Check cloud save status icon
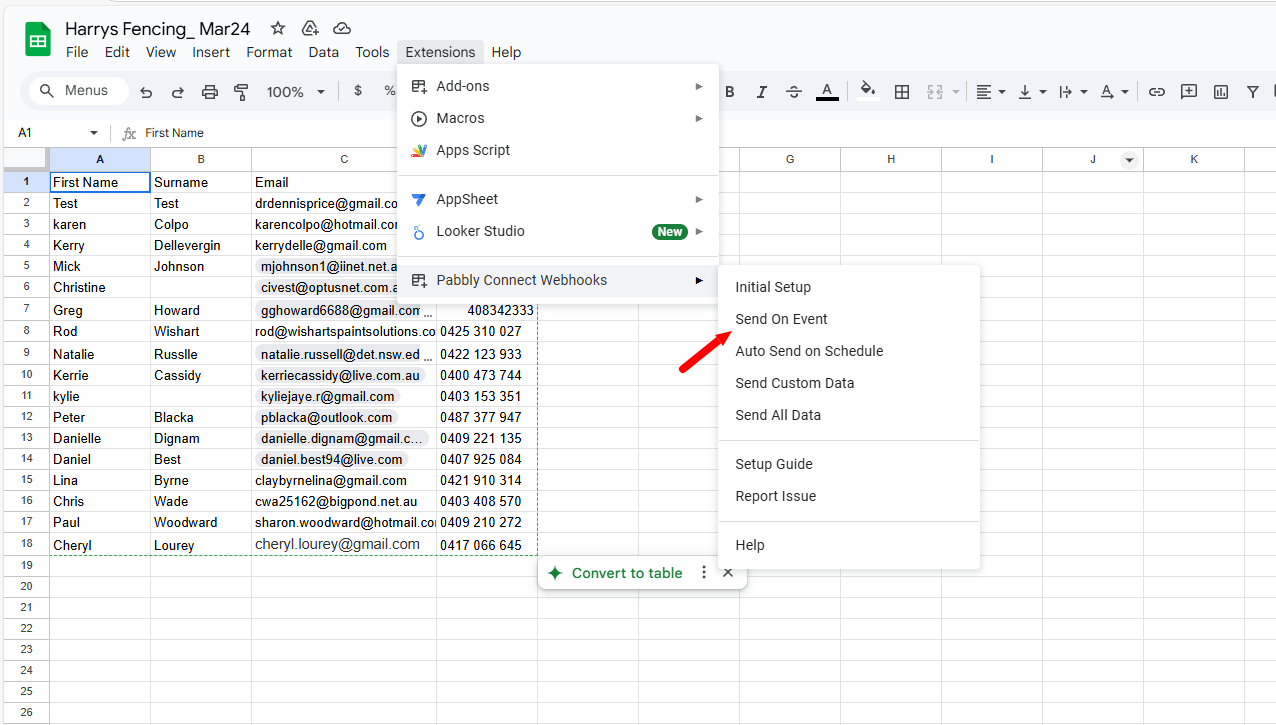 click(342, 29)
